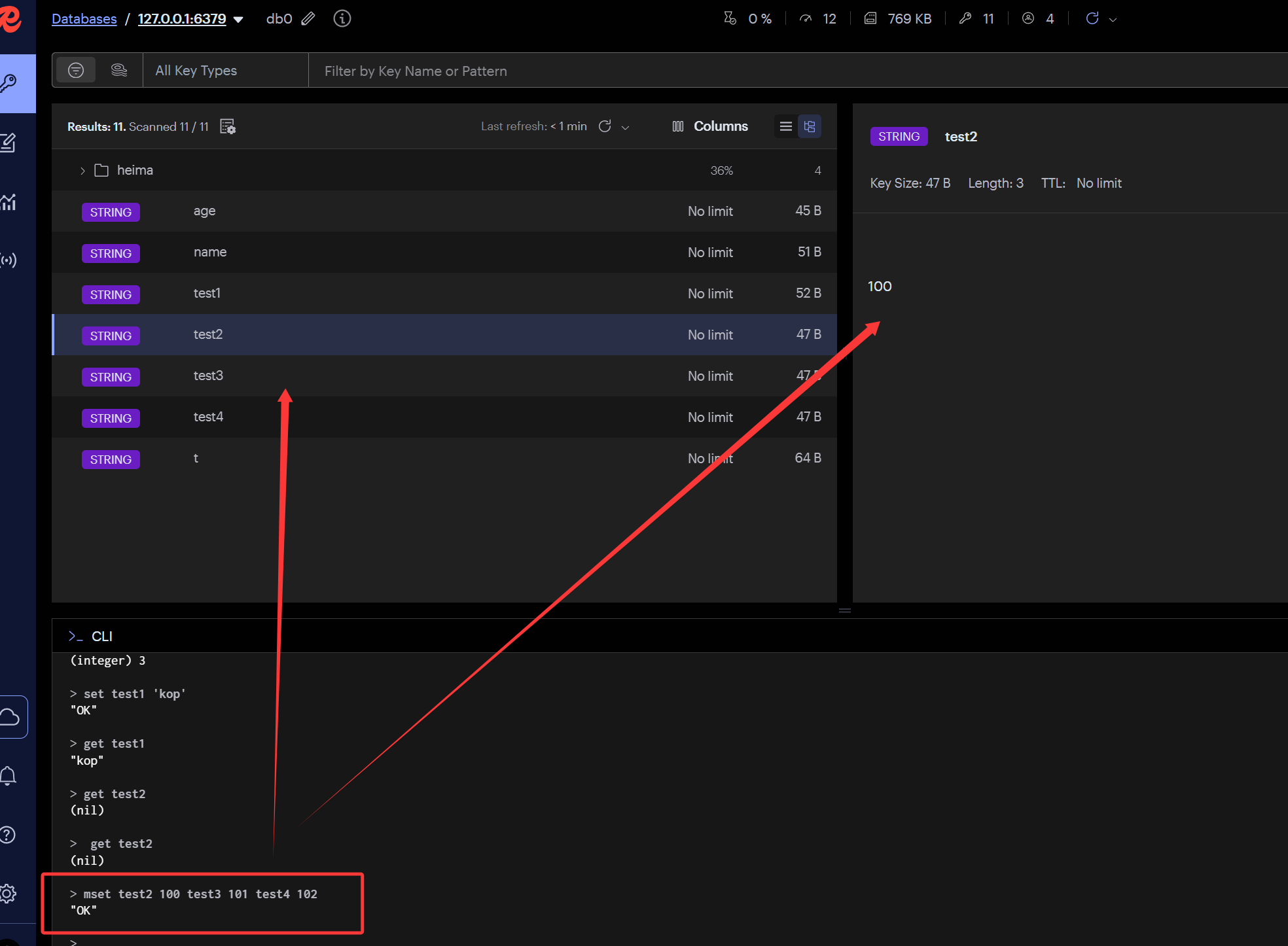Image resolution: width=1288 pixels, height=946 pixels.
Task: Open the Workbench icon in the sidebar
Action: click(9, 143)
